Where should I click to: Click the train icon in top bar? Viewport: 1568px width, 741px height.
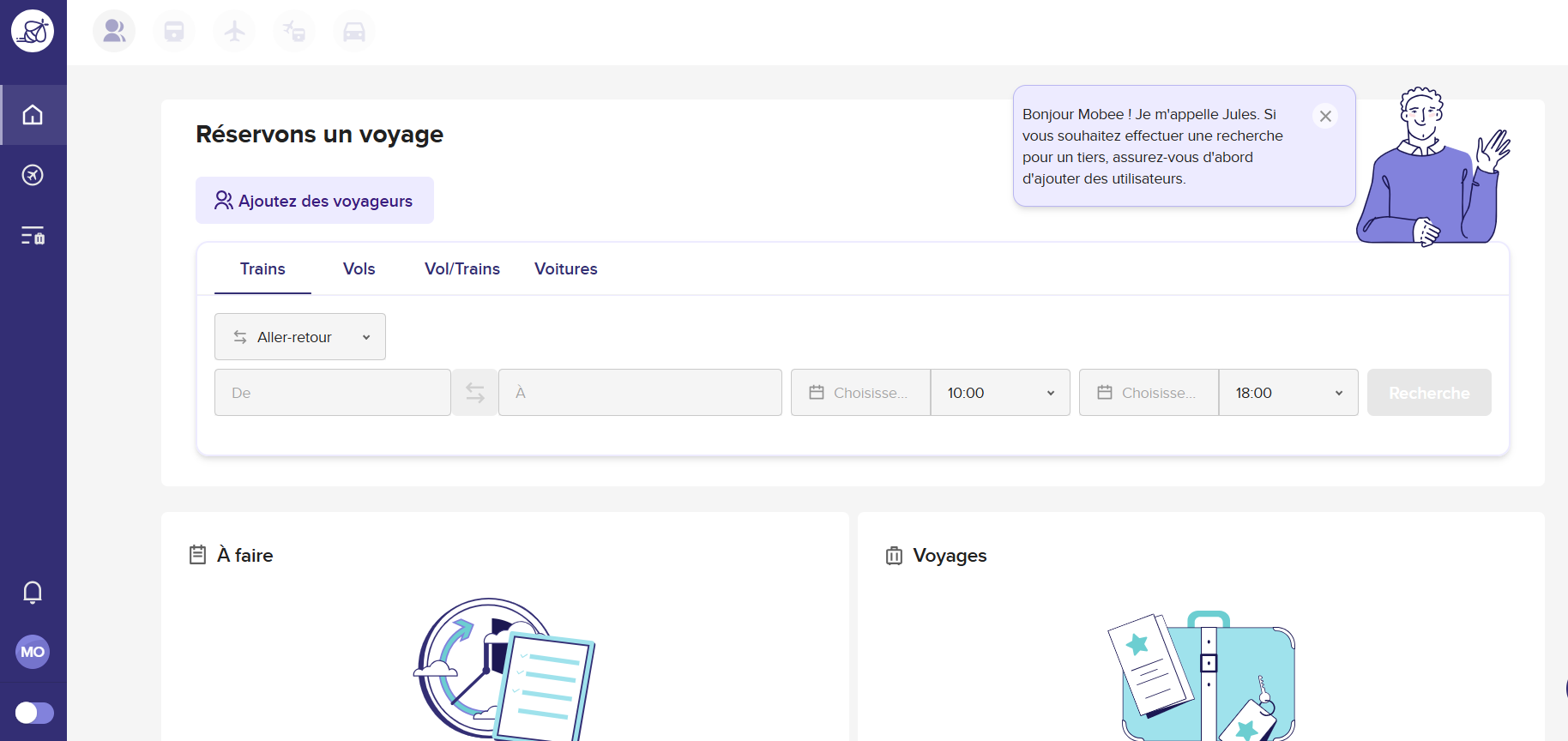(174, 32)
